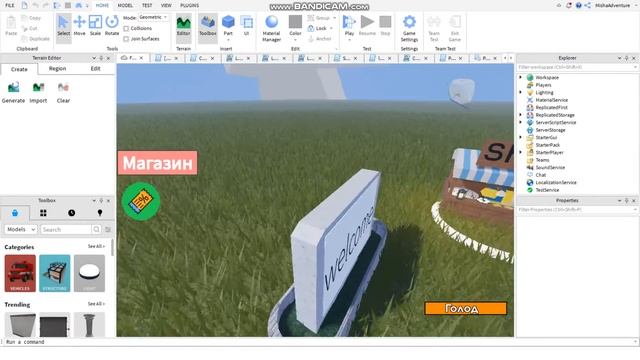Toggle the Join Surfaces checkbox
This screenshot has height=360, width=640.
[x=126, y=39]
